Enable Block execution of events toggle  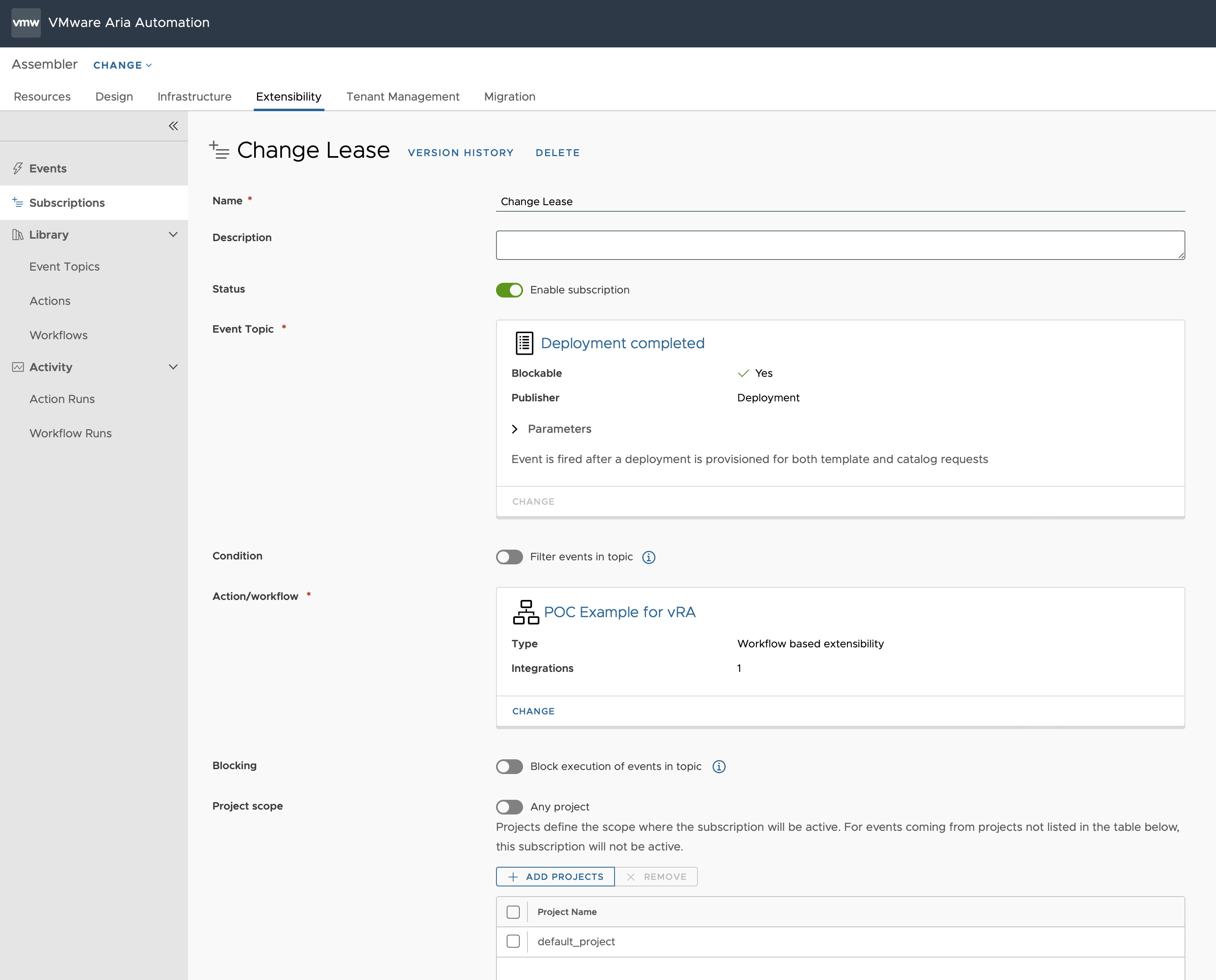510,767
